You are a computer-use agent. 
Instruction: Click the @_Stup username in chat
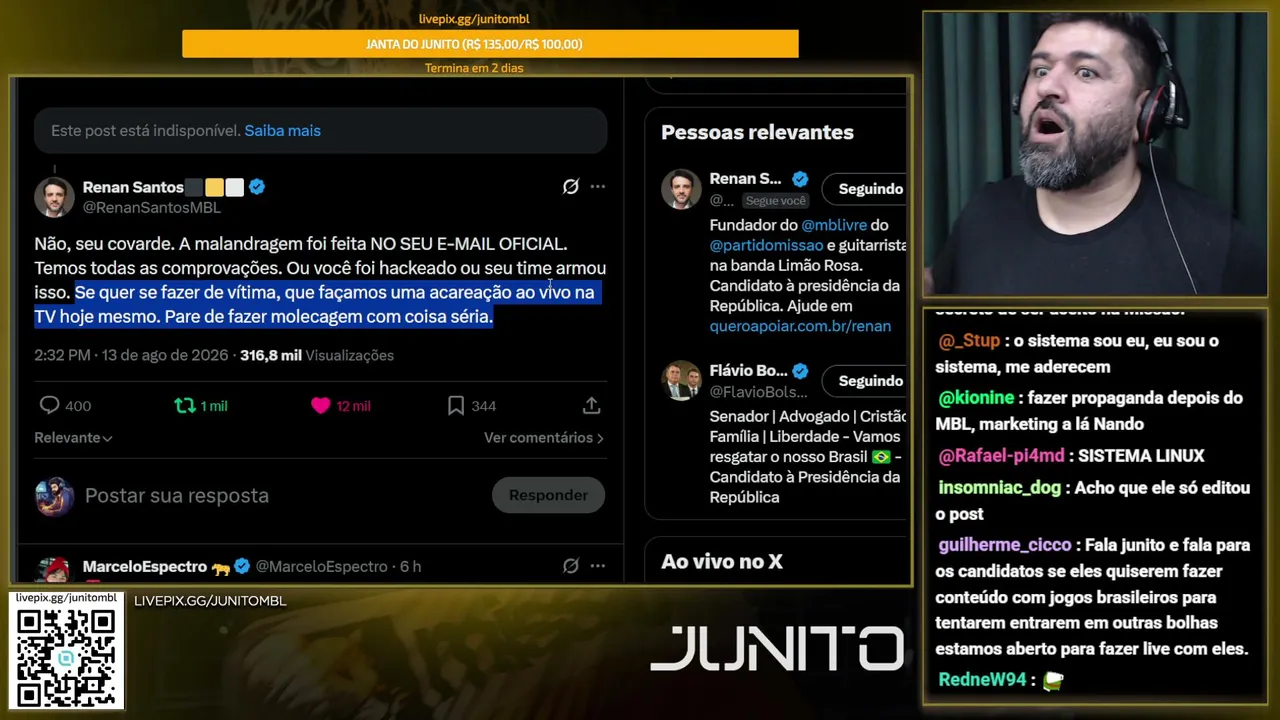(x=969, y=341)
